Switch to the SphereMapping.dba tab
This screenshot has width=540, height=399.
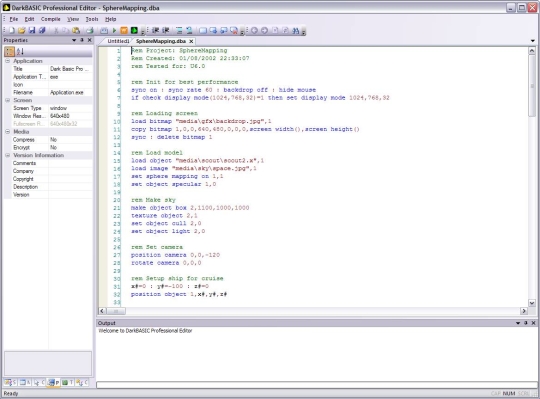point(161,41)
